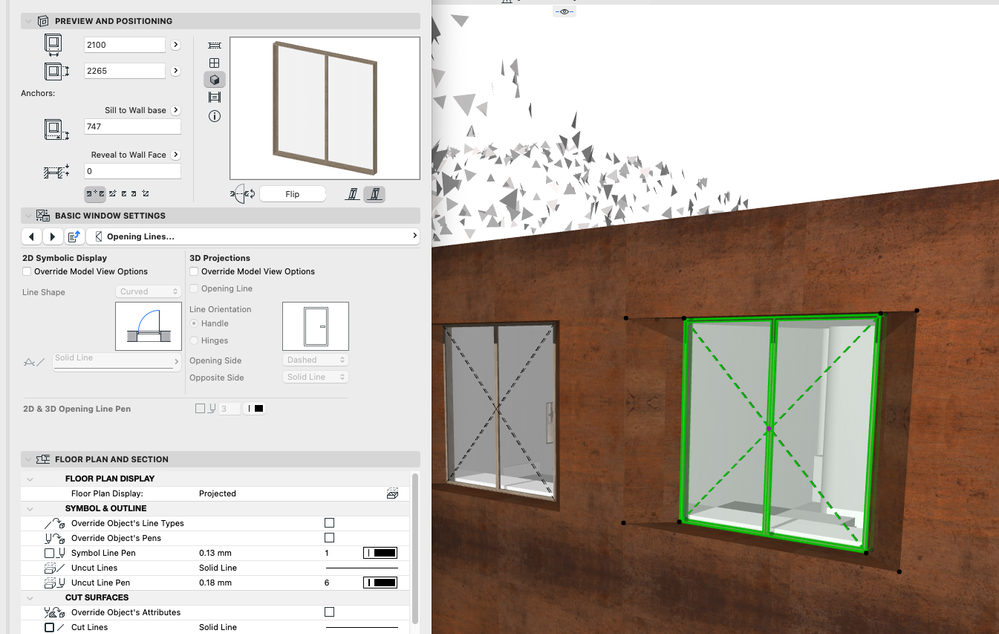Click the Override Object's Pens row icon

[55, 538]
